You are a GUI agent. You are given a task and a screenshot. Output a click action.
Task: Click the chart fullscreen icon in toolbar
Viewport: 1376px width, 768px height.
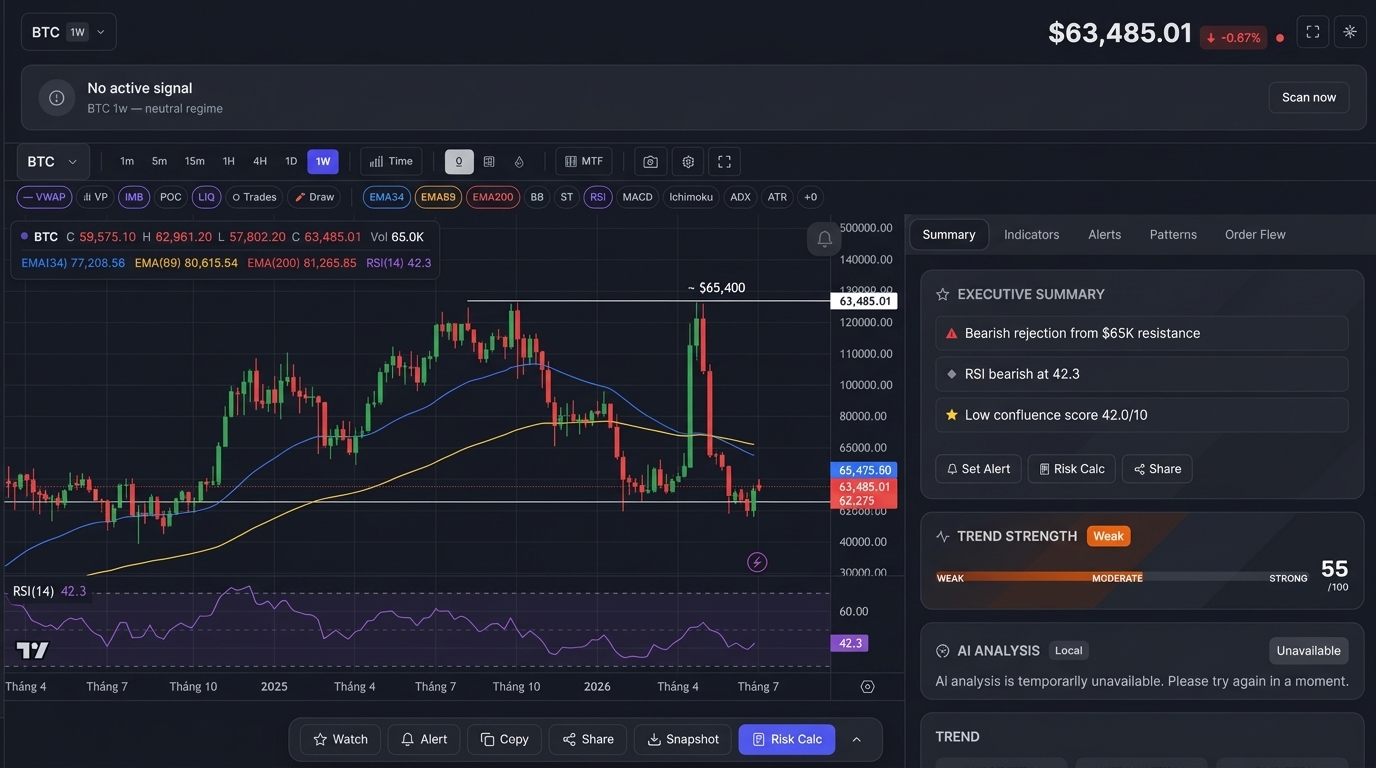(725, 162)
